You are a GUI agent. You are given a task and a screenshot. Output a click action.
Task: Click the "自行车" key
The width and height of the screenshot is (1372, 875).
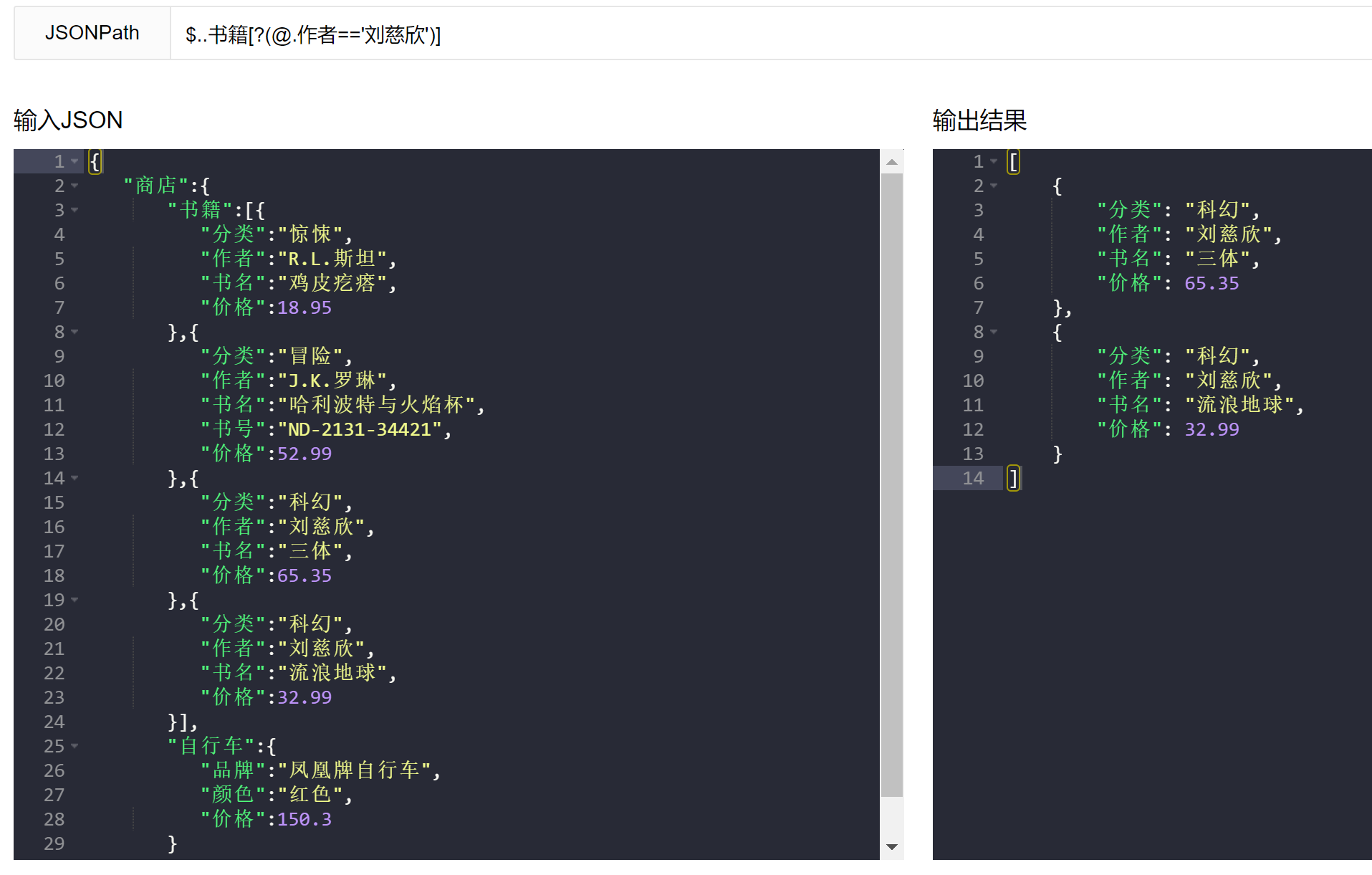coord(211,747)
